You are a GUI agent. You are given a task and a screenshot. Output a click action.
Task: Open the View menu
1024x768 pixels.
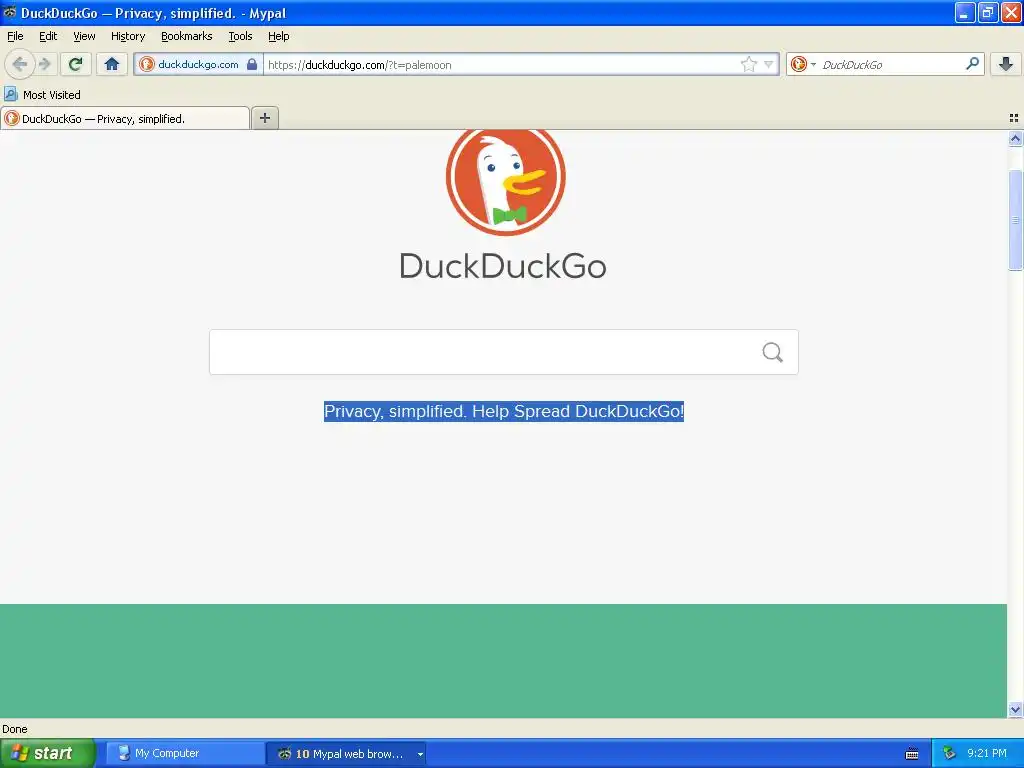coord(84,36)
